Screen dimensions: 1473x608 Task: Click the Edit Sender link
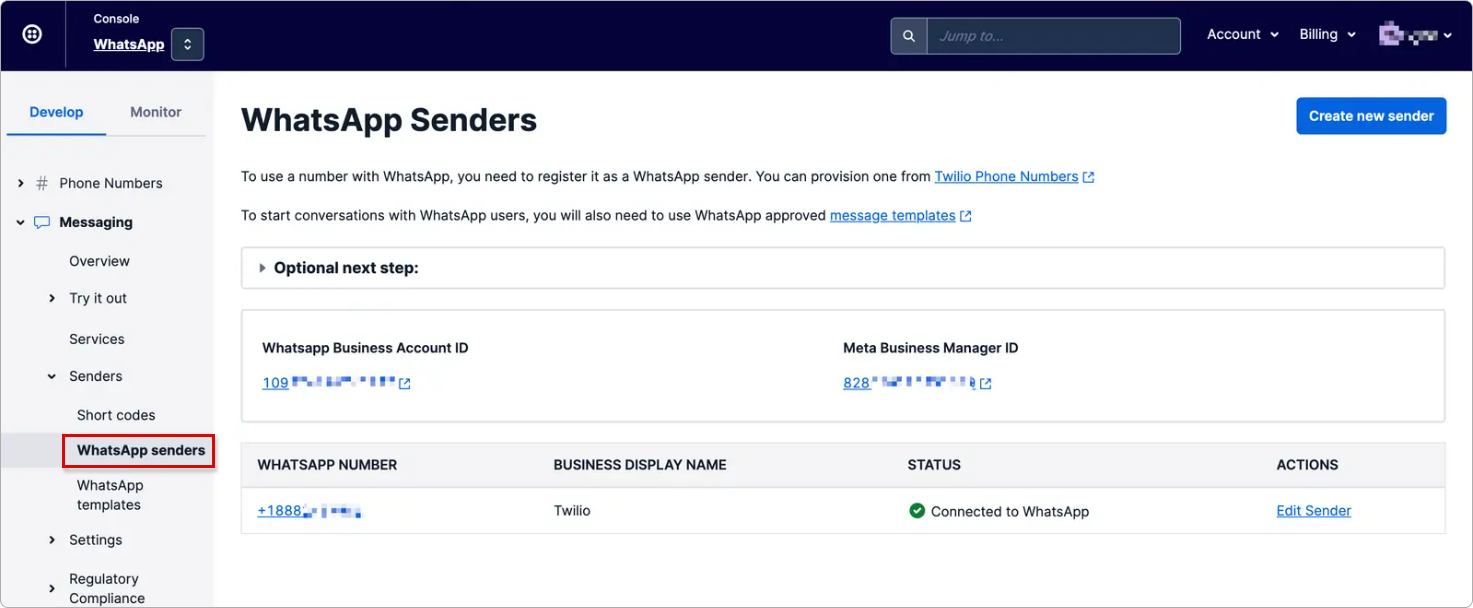(1313, 511)
